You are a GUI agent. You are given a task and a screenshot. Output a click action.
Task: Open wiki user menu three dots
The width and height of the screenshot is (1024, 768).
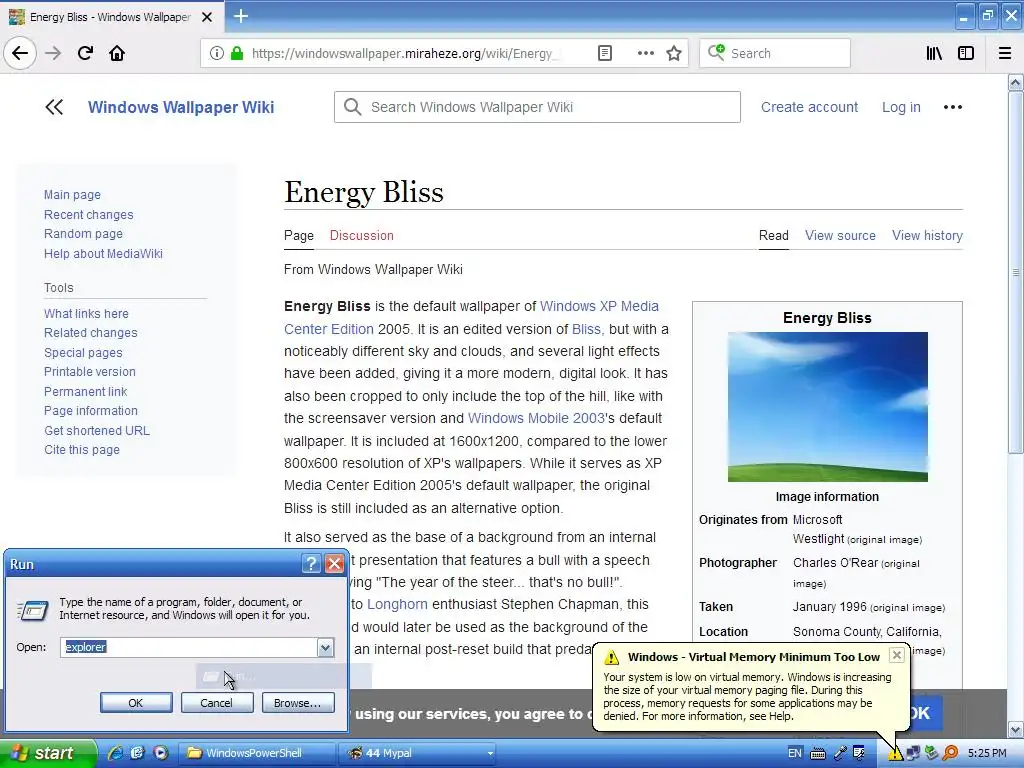953,107
